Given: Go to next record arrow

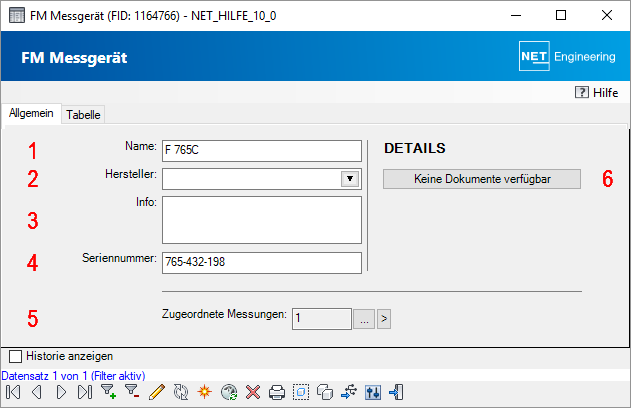Looking at the screenshot, I should [61, 392].
